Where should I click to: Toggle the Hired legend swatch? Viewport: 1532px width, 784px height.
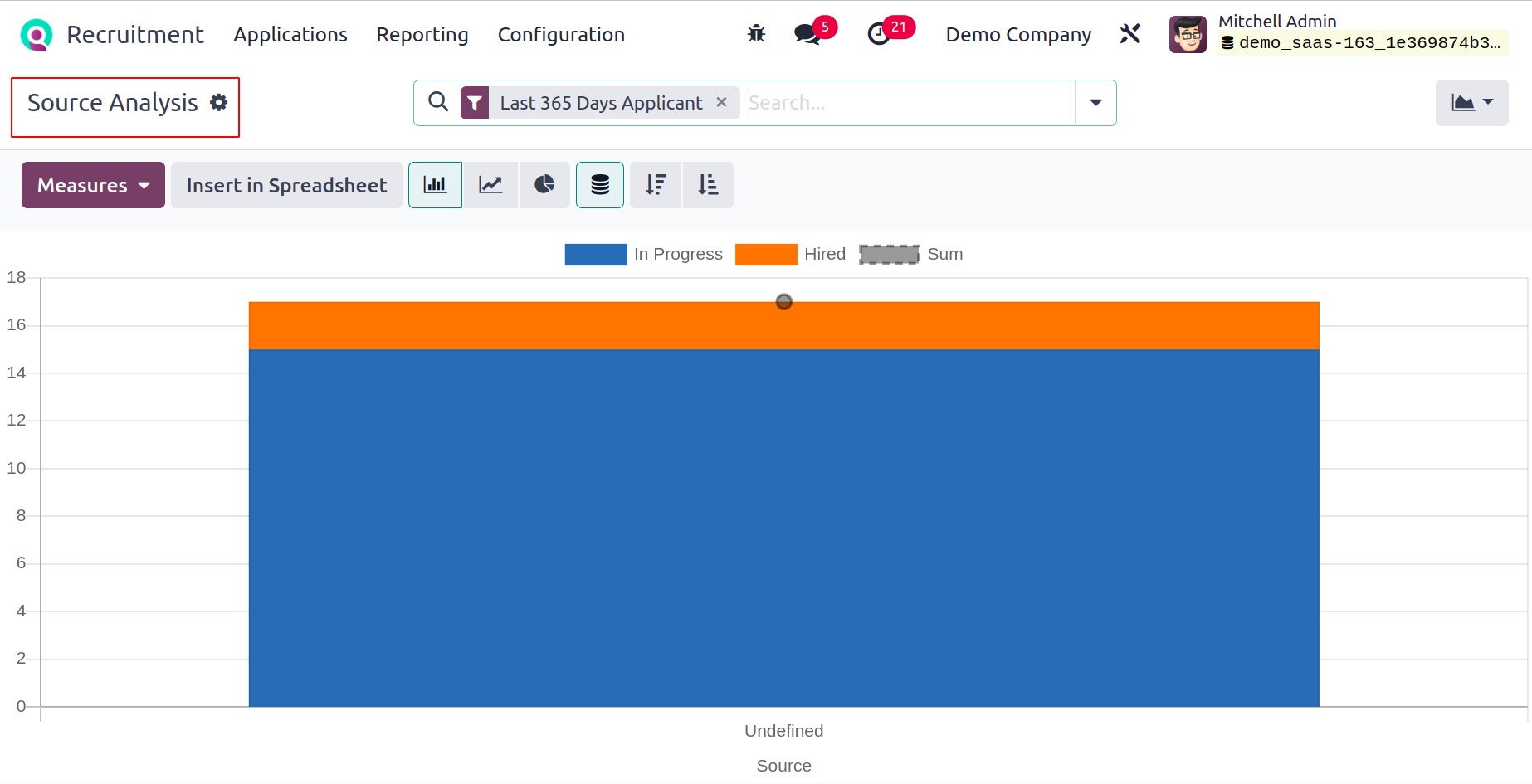766,254
